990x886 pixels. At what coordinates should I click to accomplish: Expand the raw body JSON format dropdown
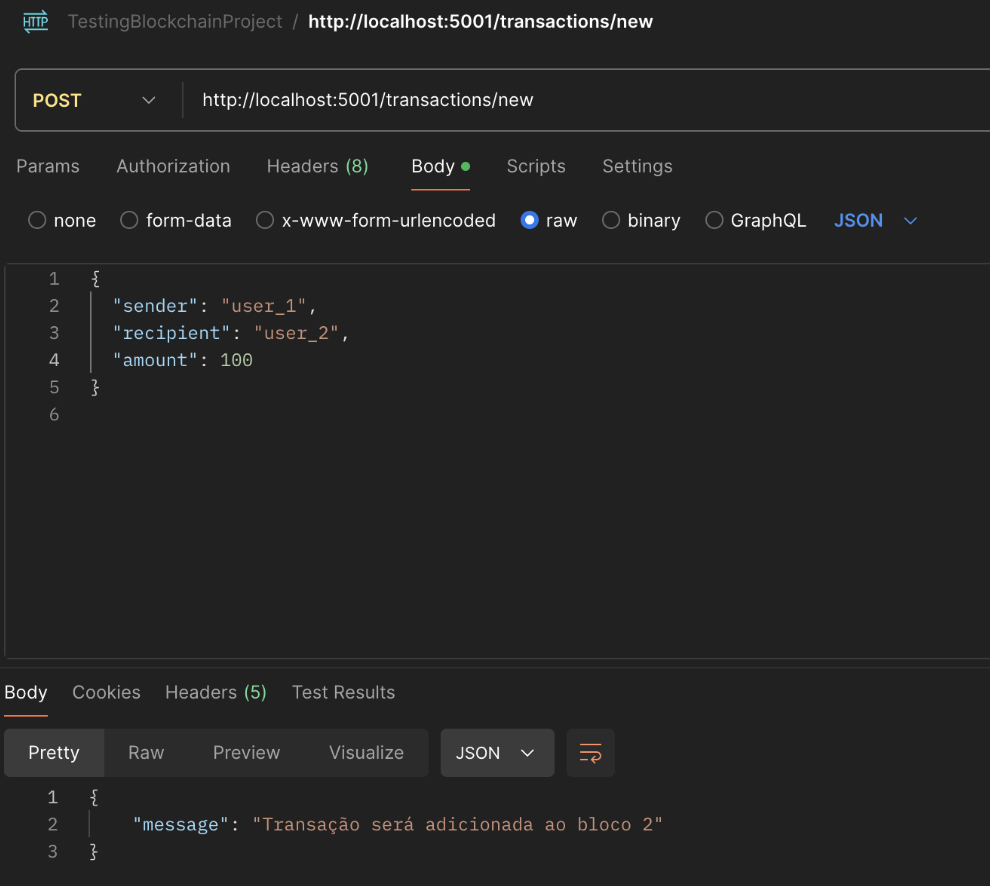(875, 220)
